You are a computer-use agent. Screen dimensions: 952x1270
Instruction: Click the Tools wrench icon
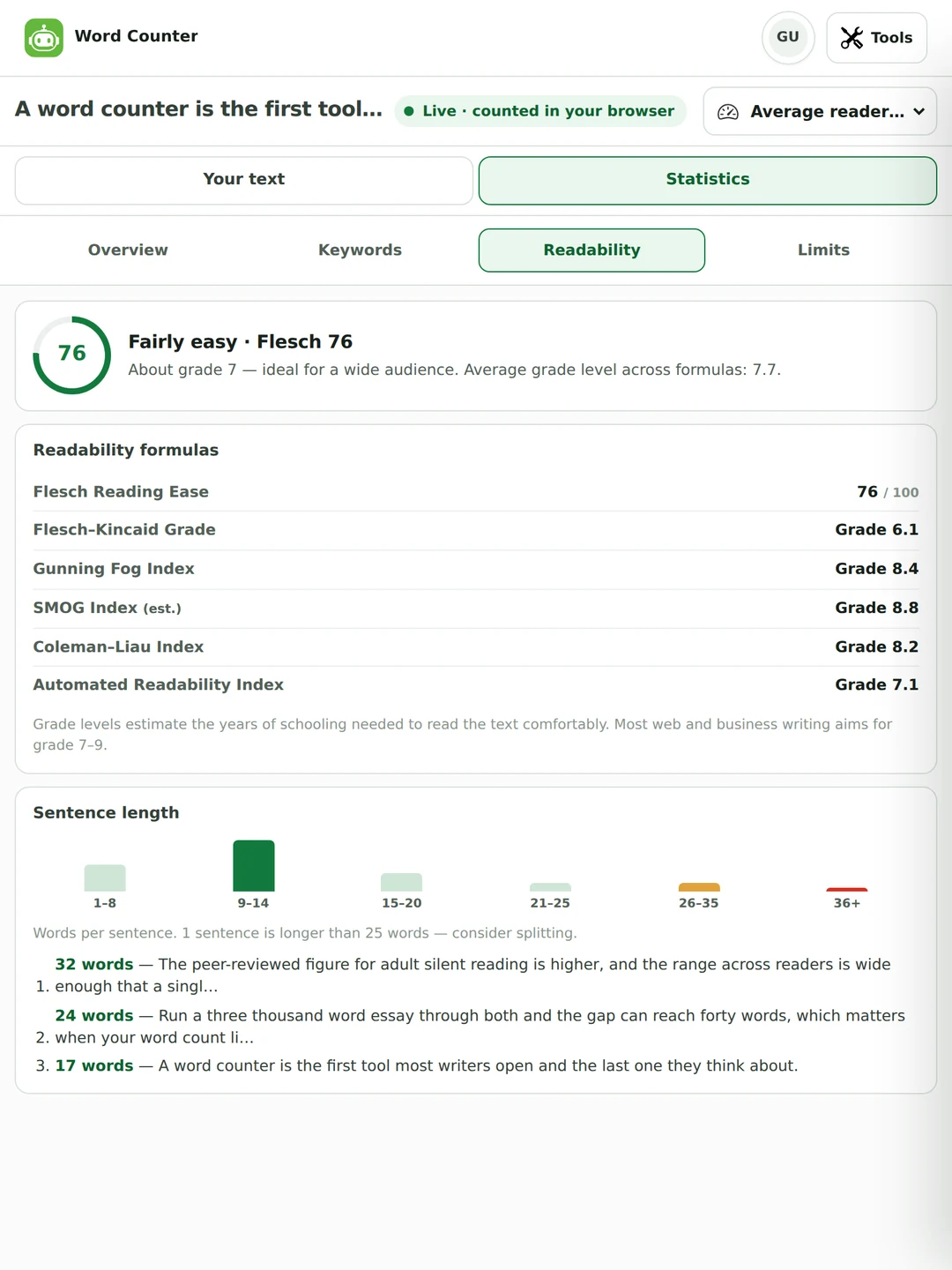(852, 38)
